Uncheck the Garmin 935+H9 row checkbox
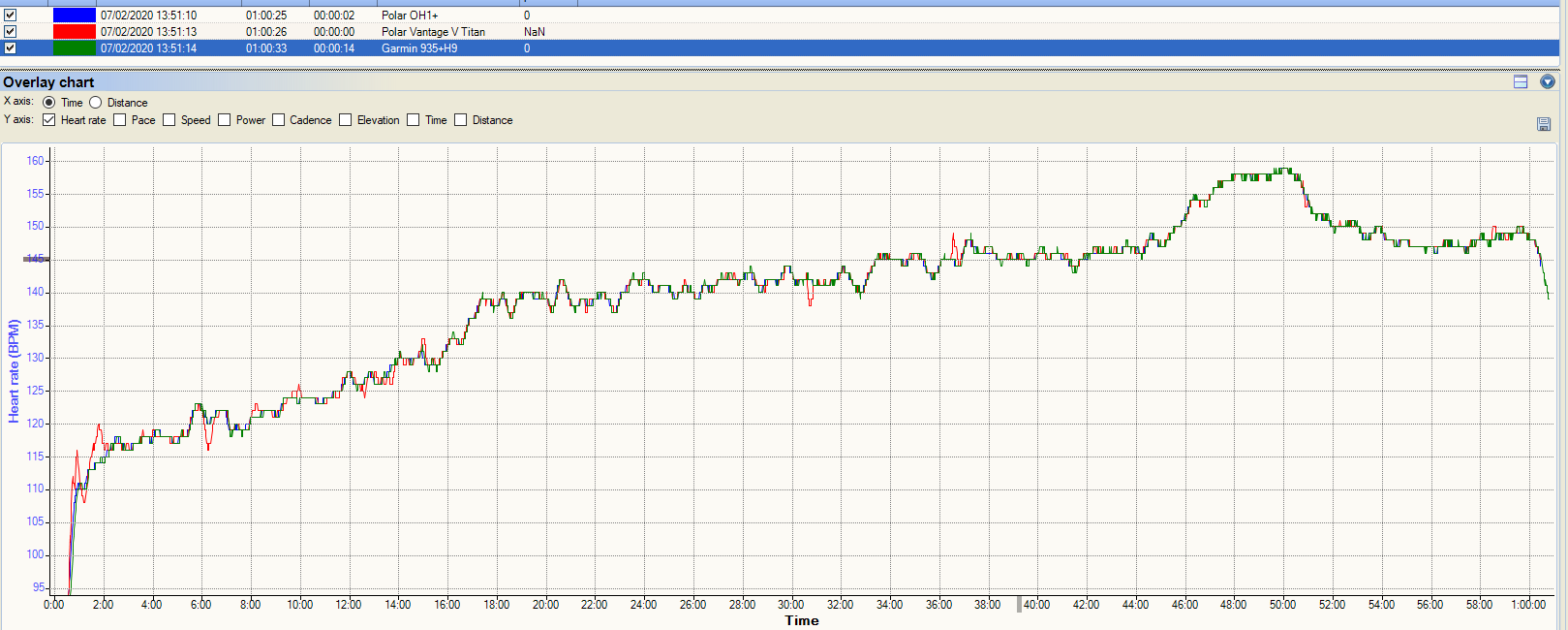This screenshot has width=1568, height=630. [x=10, y=48]
